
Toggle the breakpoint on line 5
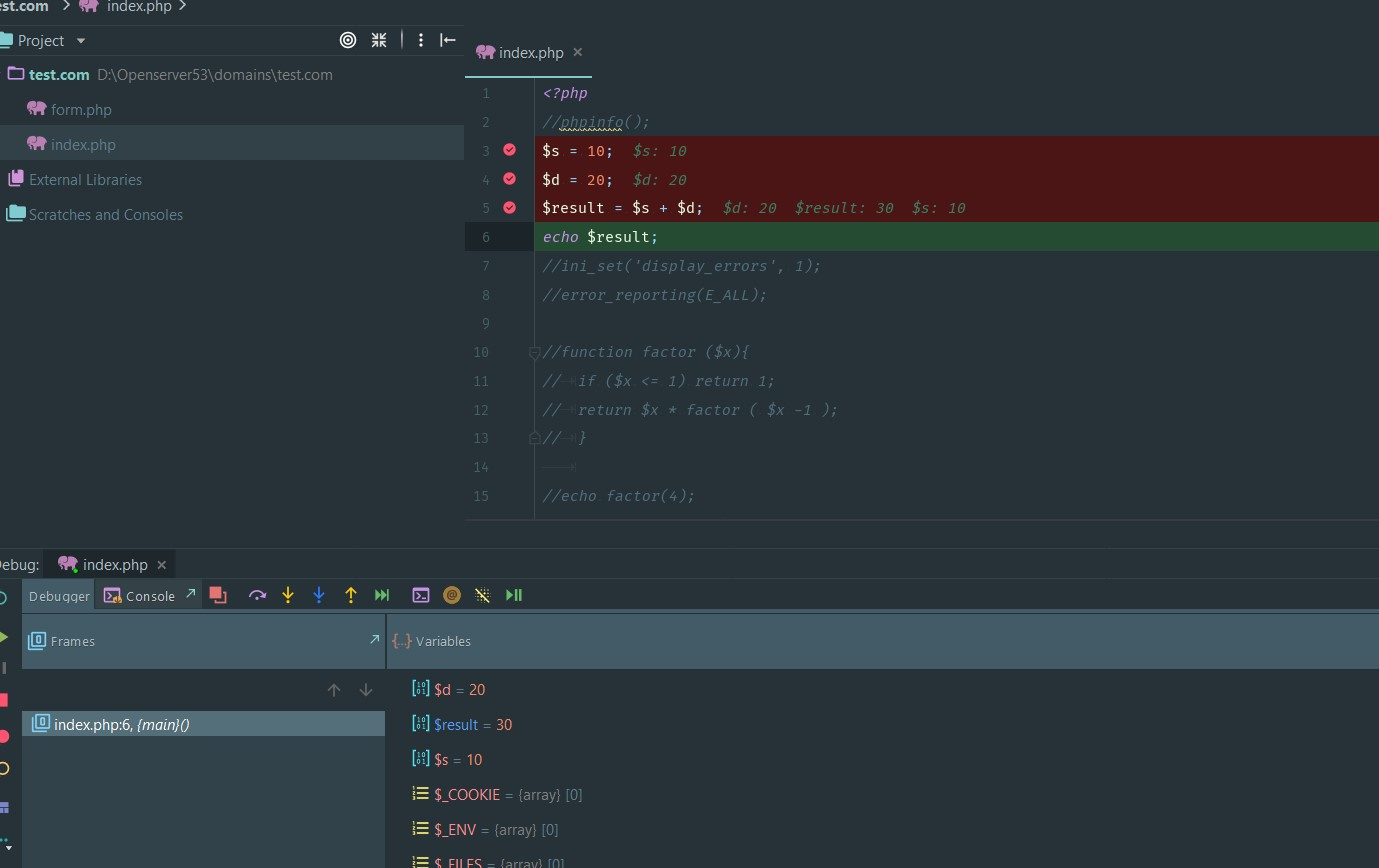point(510,208)
